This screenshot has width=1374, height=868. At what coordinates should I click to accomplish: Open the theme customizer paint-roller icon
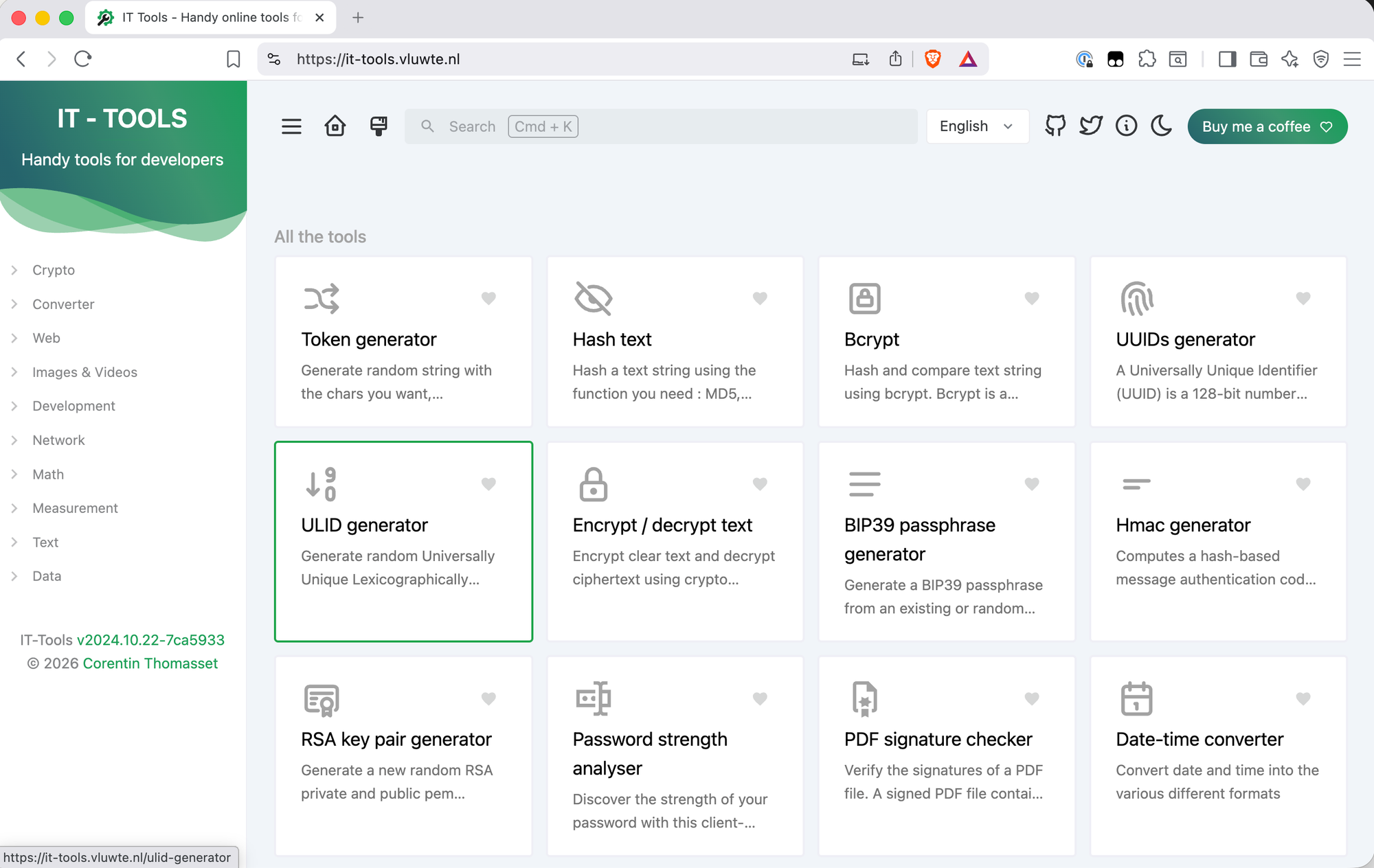point(379,126)
